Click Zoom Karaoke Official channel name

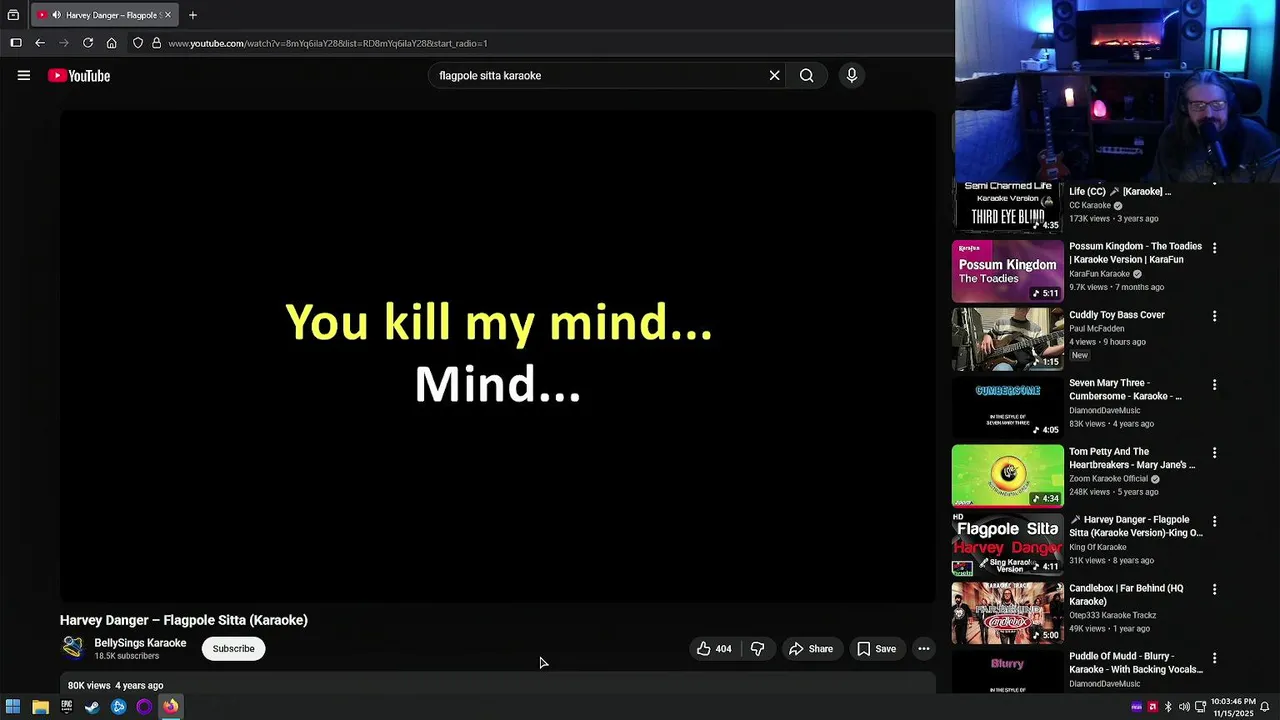coord(1108,479)
